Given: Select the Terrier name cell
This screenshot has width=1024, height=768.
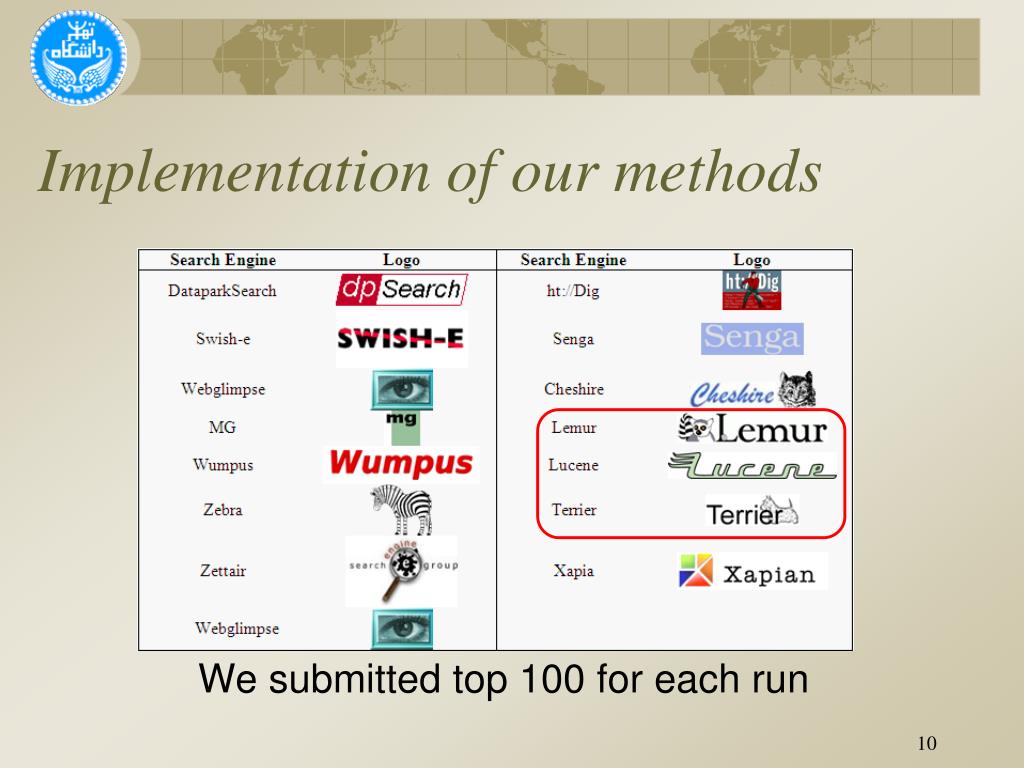Looking at the screenshot, I should (574, 509).
